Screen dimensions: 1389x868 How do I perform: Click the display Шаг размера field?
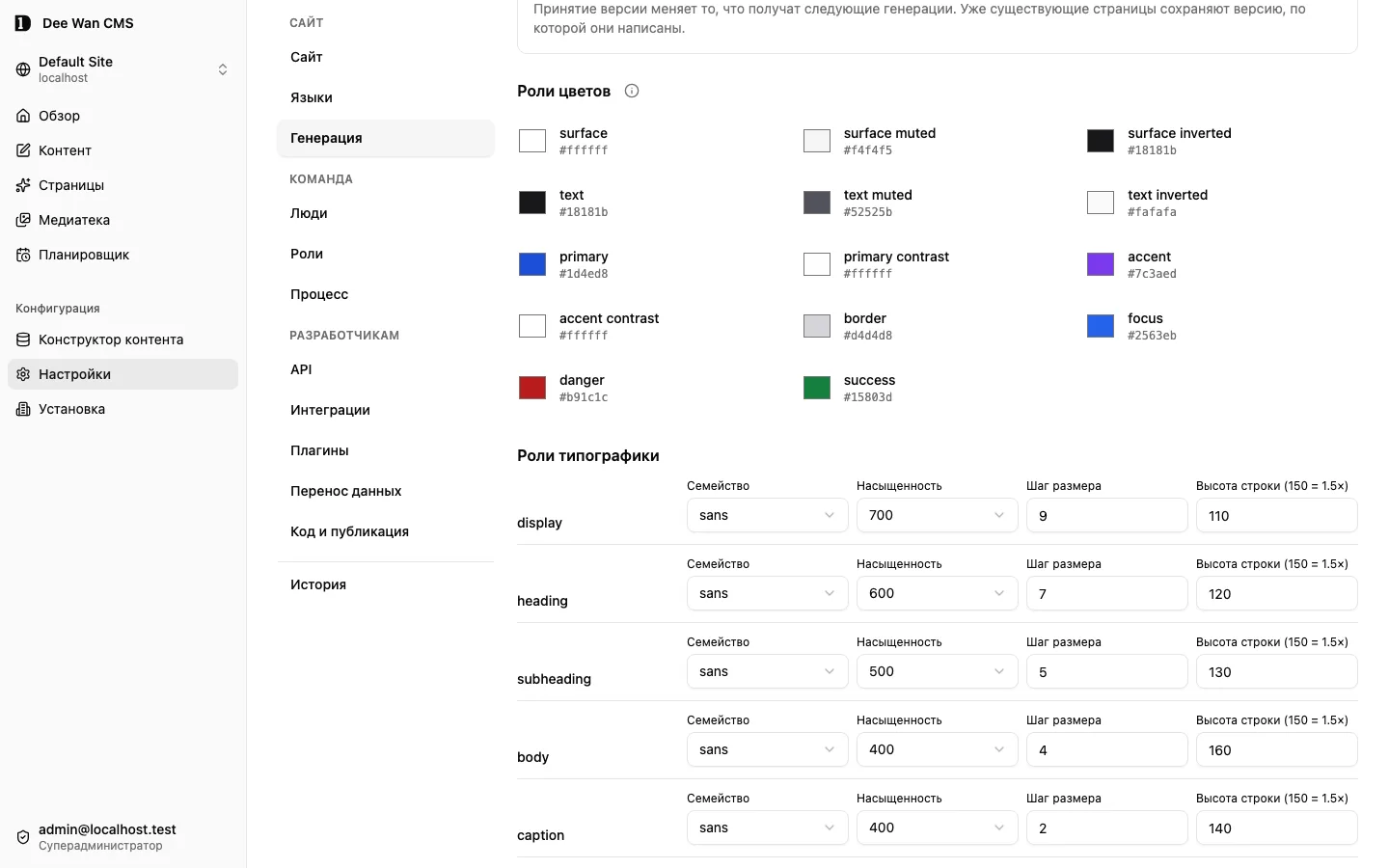(x=1107, y=515)
